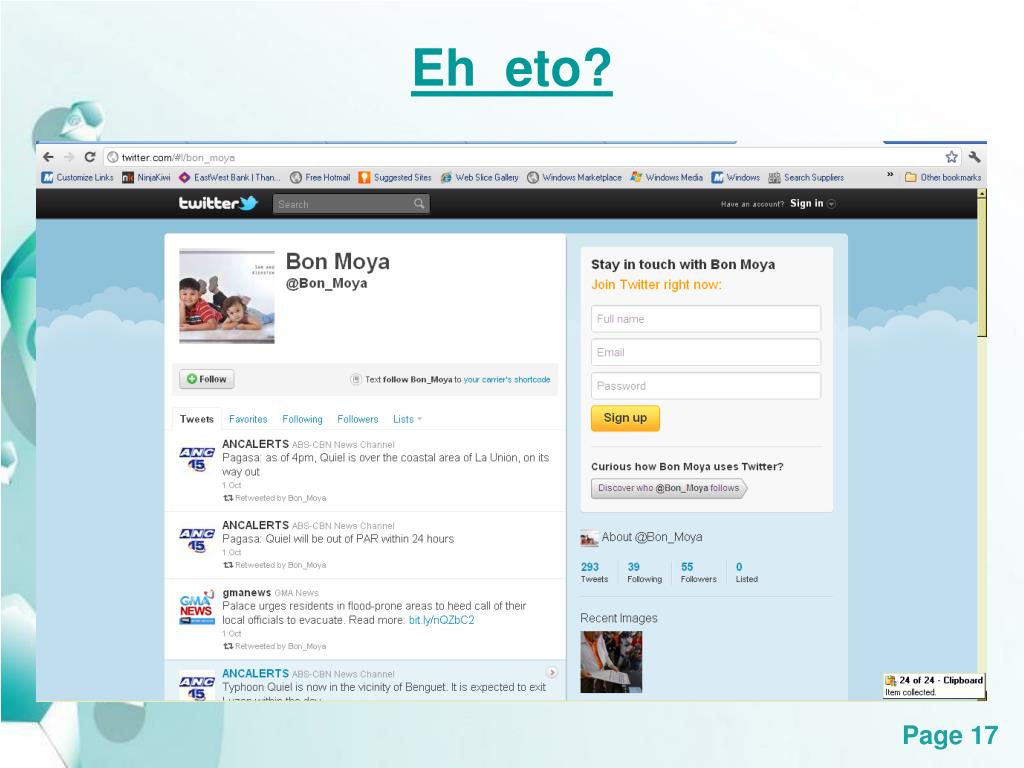Click the GMA News avatar

[197, 607]
